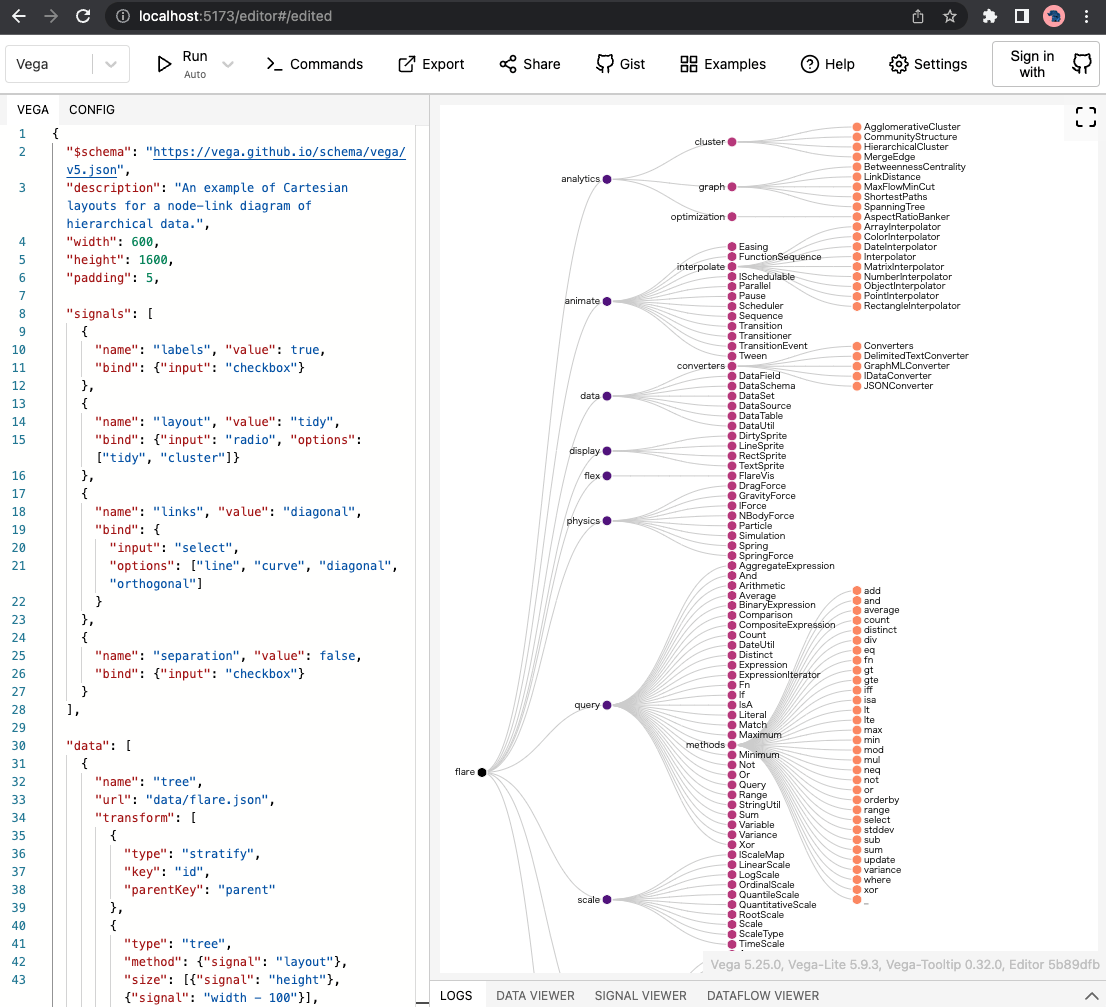
Task: Click the Export button label
Action: coord(443,64)
